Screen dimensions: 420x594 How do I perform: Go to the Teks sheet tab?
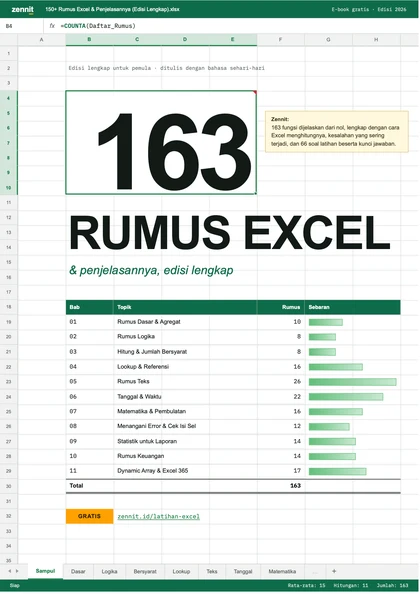click(212, 571)
